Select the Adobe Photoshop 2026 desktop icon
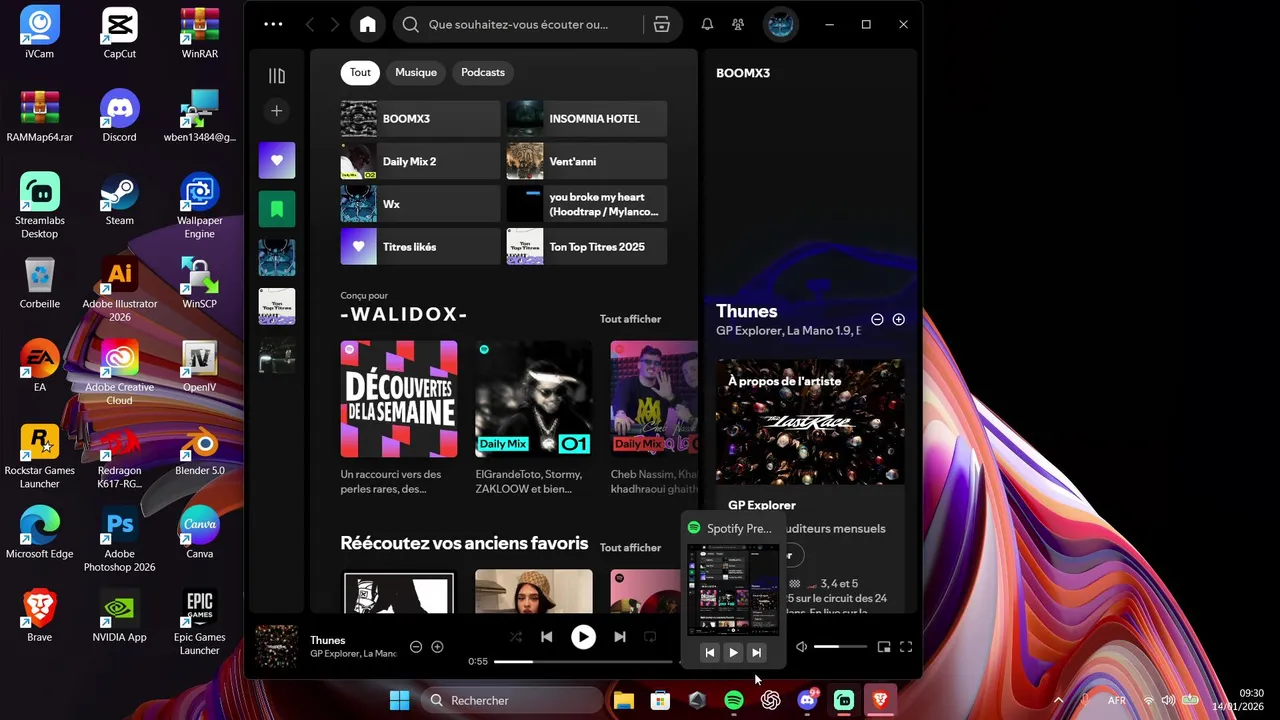 (x=119, y=539)
